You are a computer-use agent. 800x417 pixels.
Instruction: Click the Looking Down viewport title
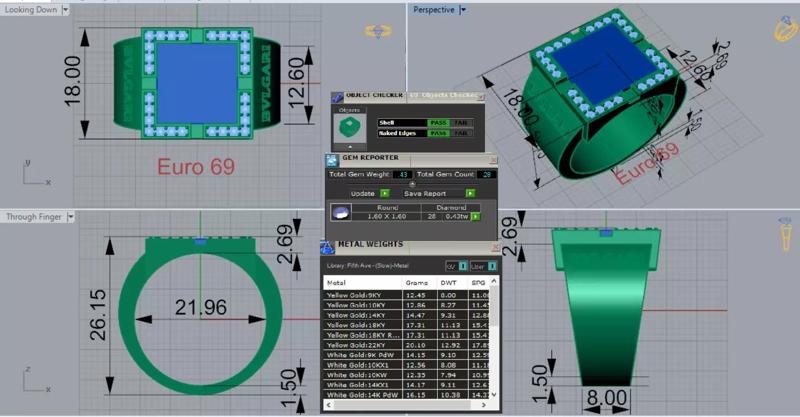click(31, 10)
